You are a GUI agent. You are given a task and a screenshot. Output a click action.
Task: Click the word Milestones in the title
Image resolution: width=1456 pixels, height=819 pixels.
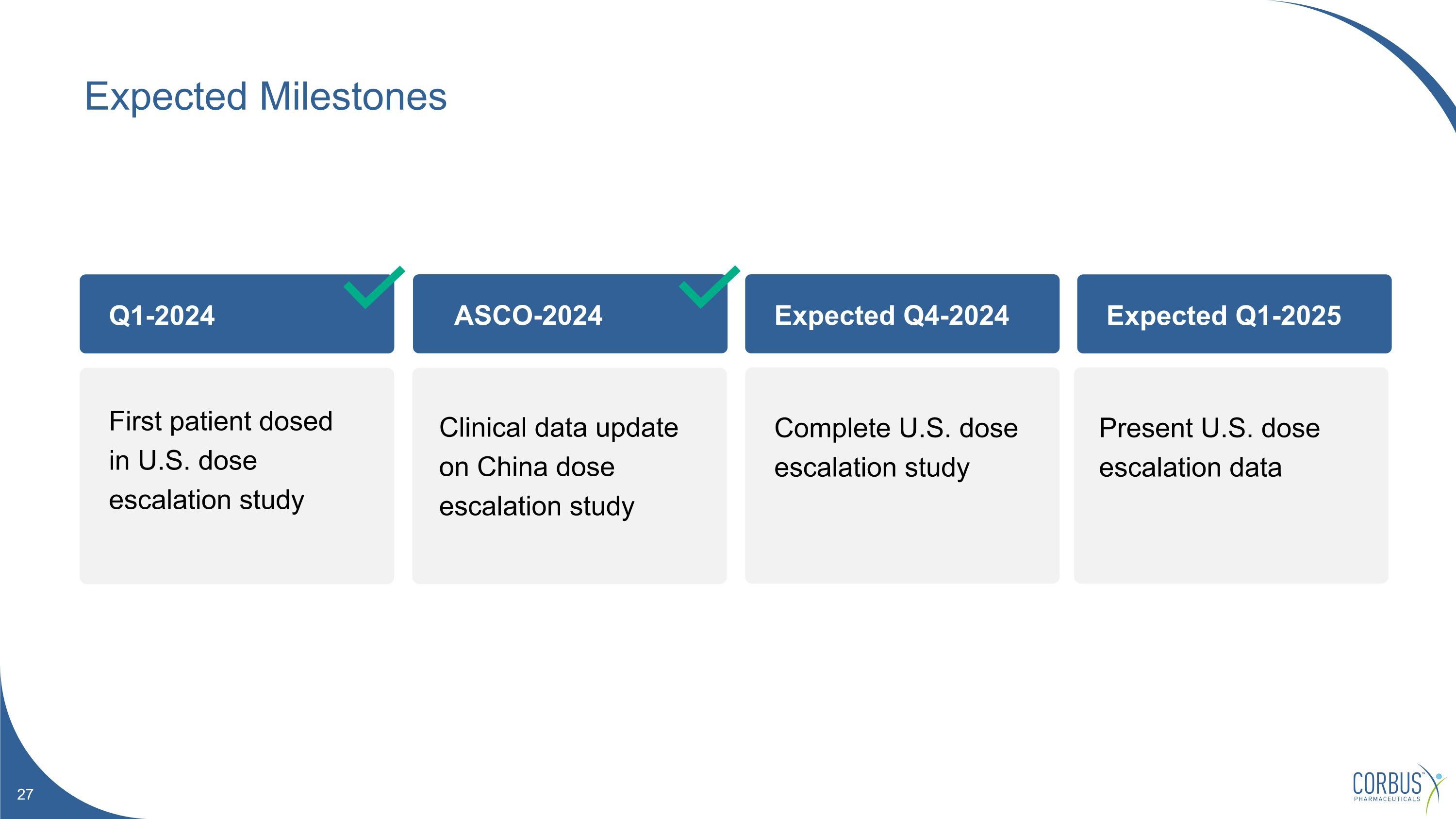tap(353, 96)
